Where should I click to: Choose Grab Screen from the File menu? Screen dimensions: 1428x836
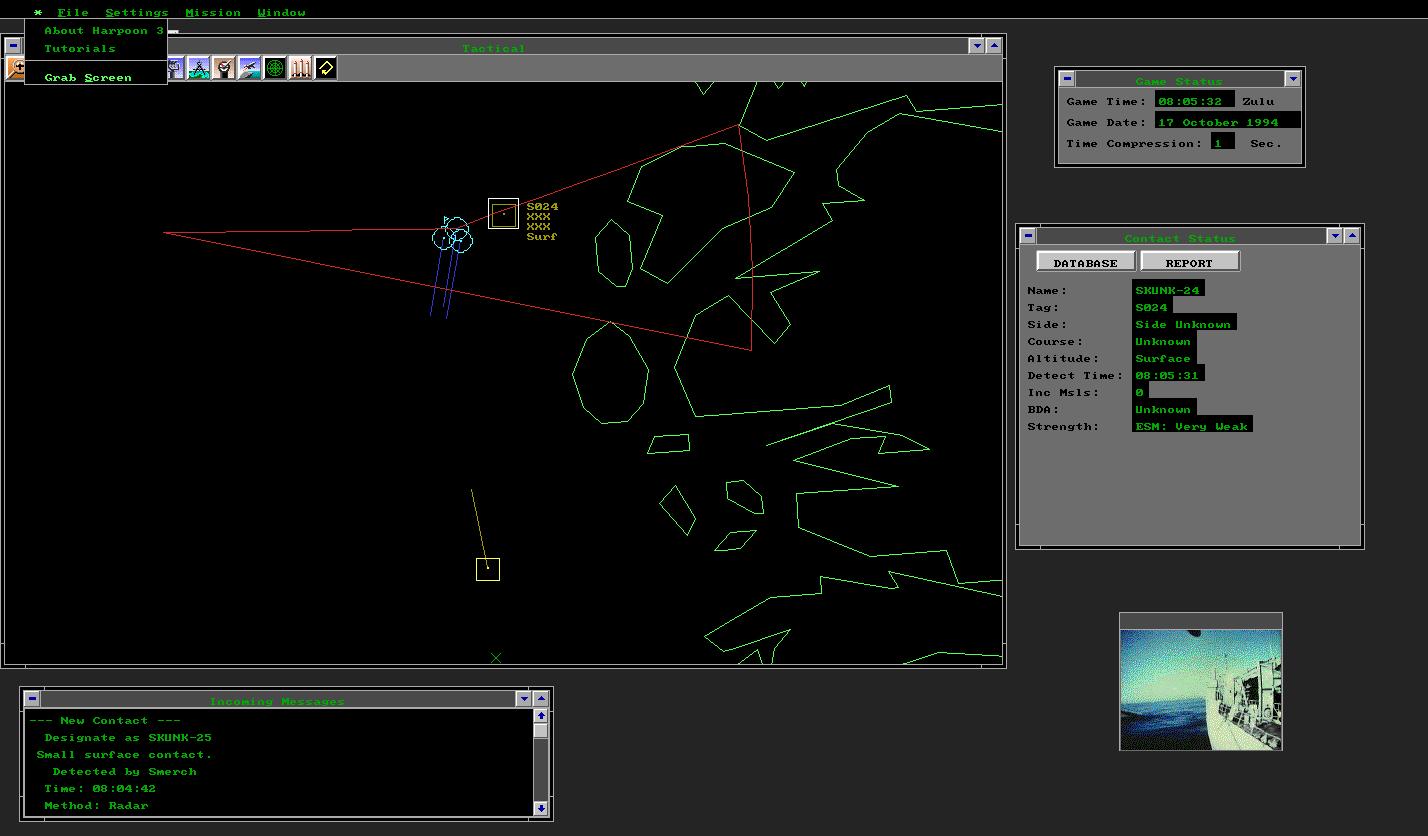coord(88,76)
